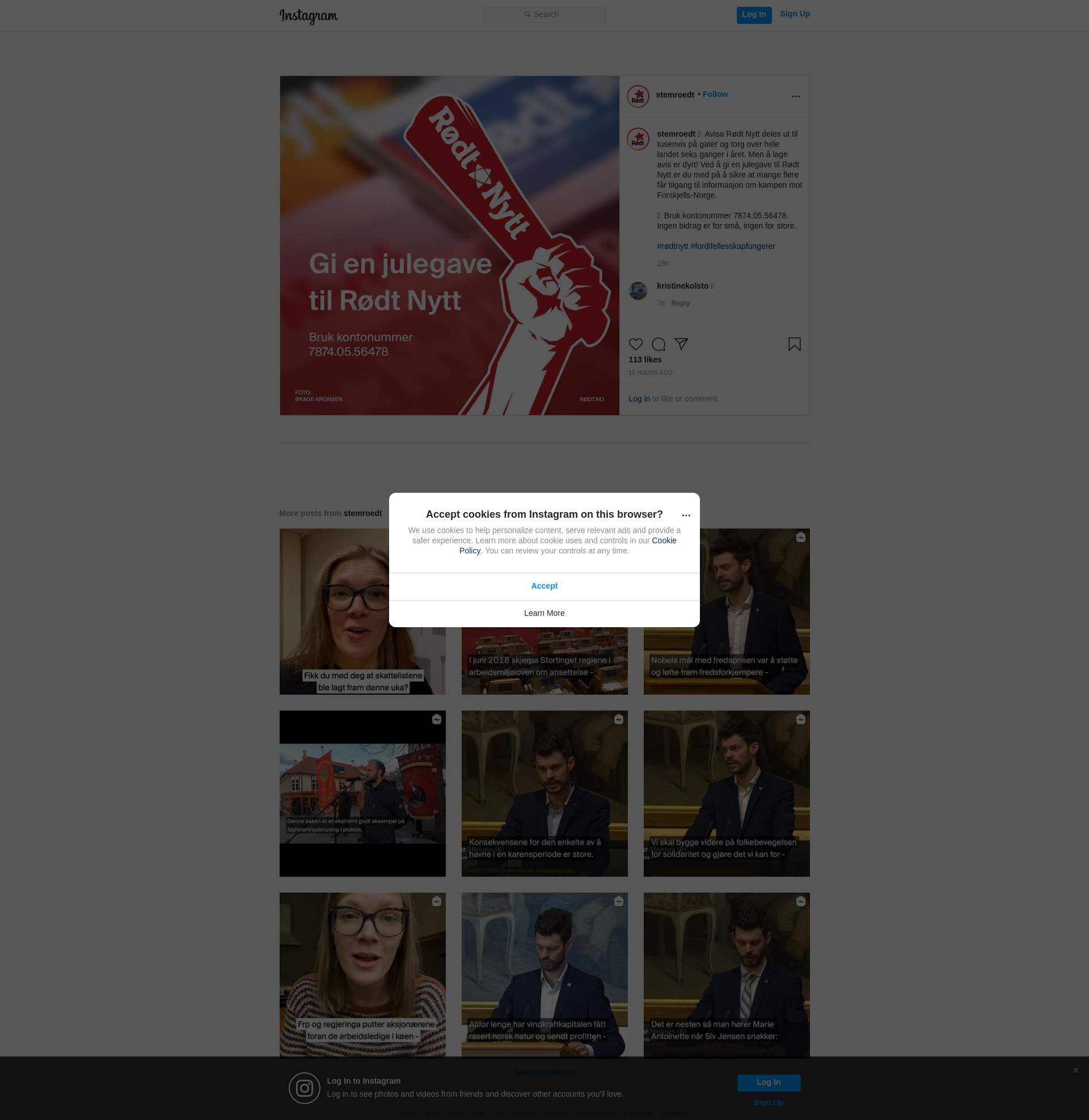Save the post with the bookmark icon

[794, 344]
